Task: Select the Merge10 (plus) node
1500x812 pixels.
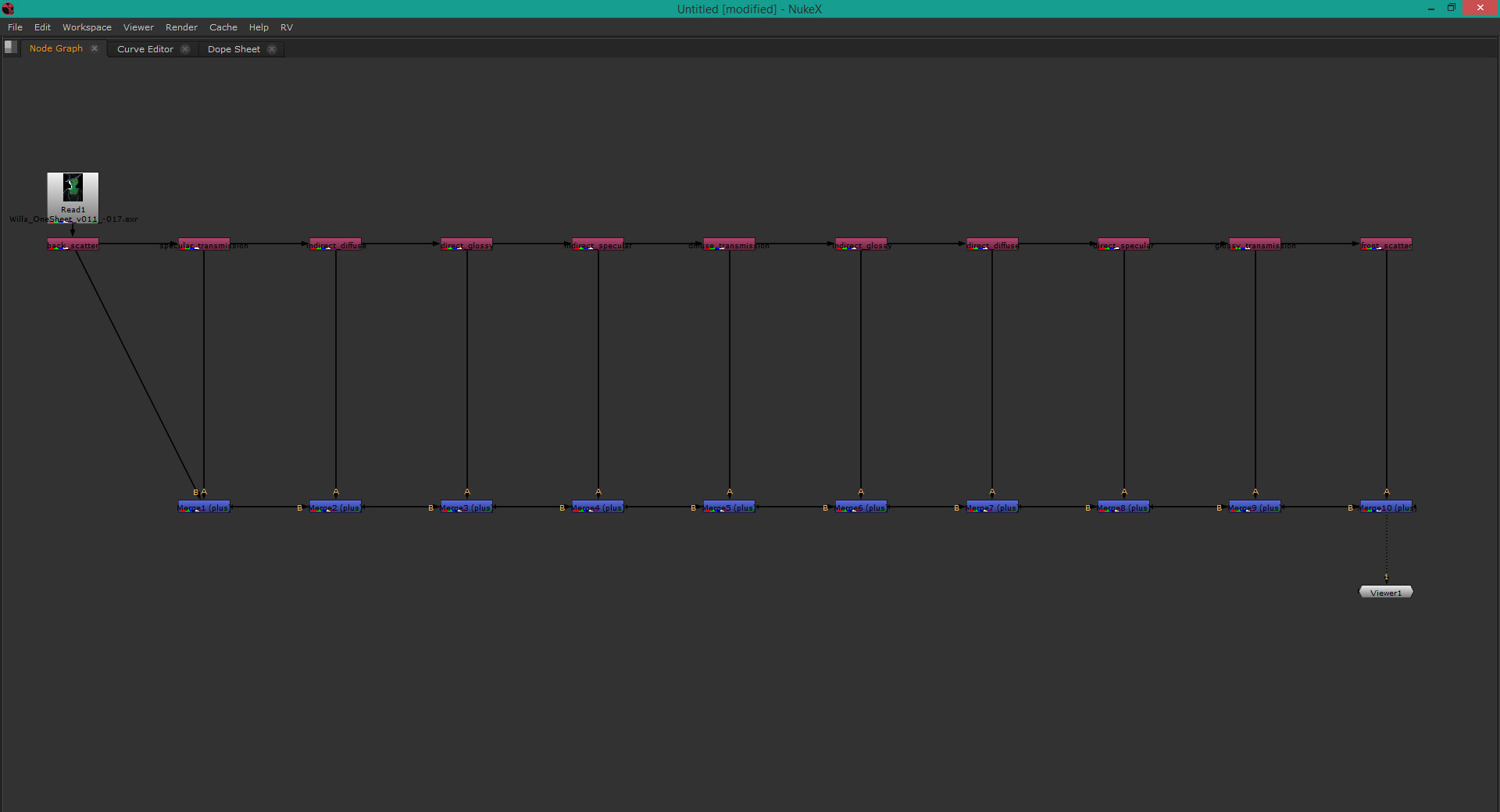Action: pyautogui.click(x=1386, y=507)
